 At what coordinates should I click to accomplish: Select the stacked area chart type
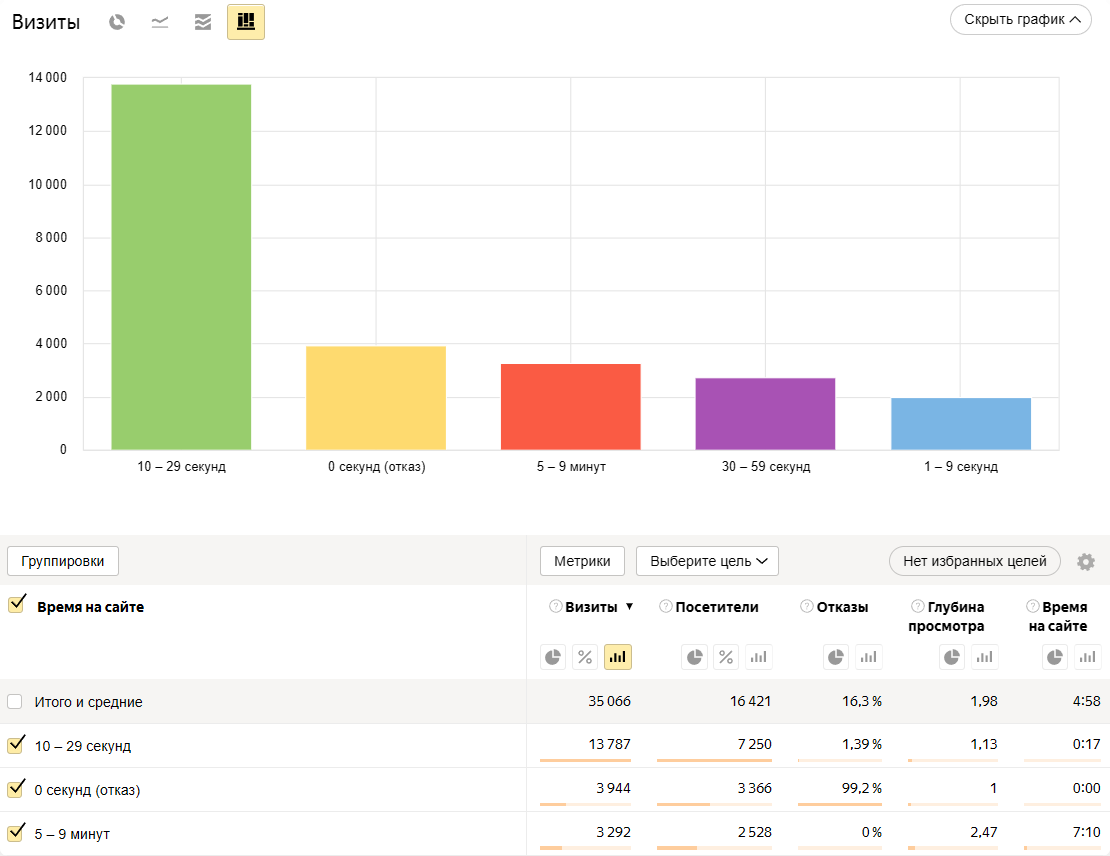tap(203, 22)
